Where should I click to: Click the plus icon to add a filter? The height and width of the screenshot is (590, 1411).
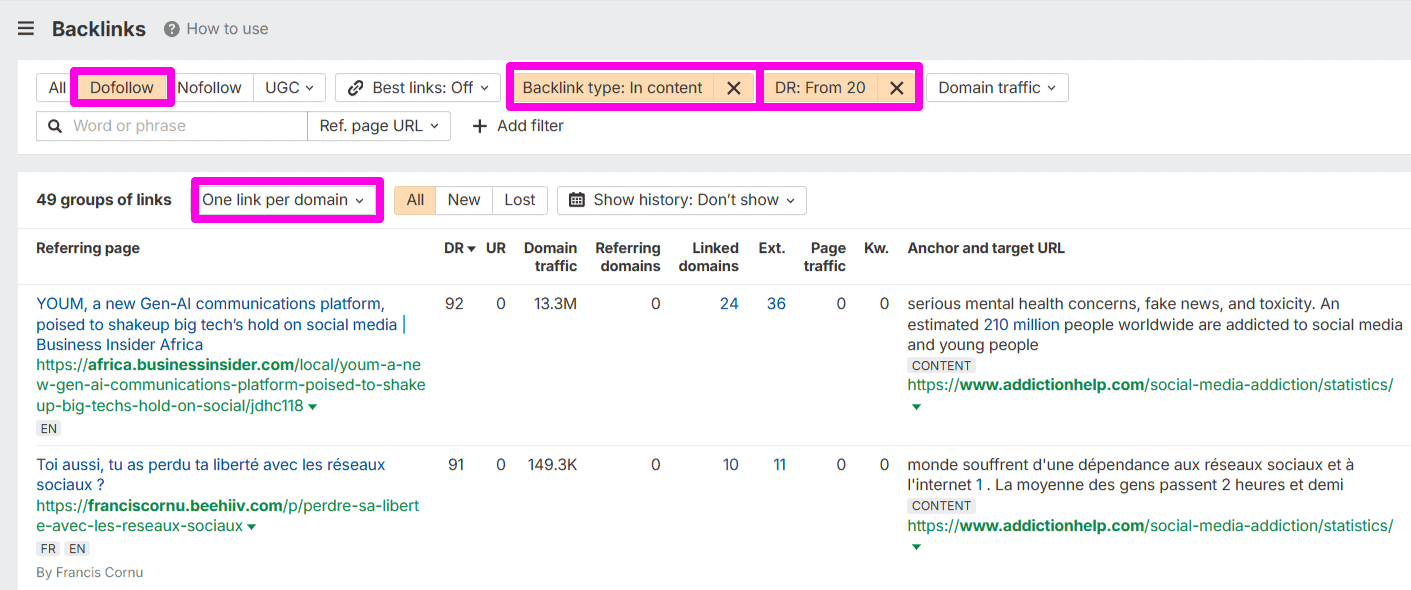coord(479,125)
